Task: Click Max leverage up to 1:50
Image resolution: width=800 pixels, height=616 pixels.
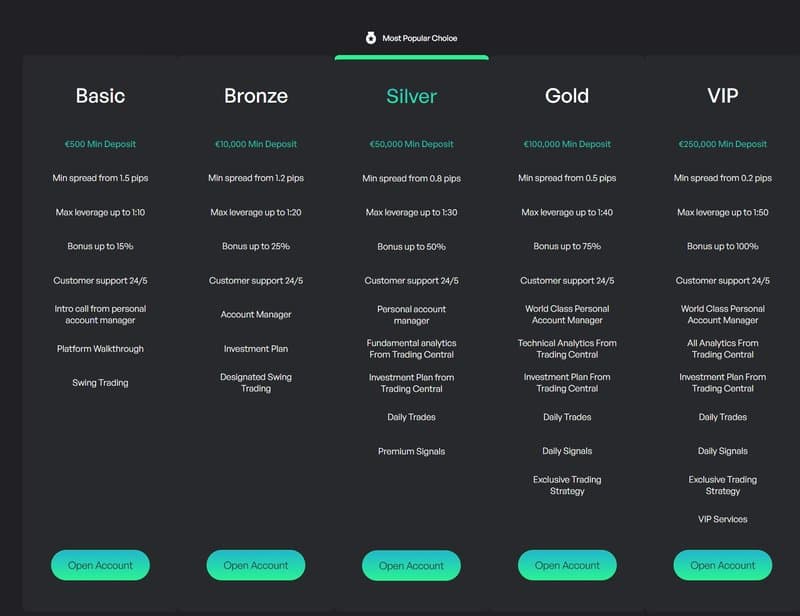Action: tap(722, 212)
